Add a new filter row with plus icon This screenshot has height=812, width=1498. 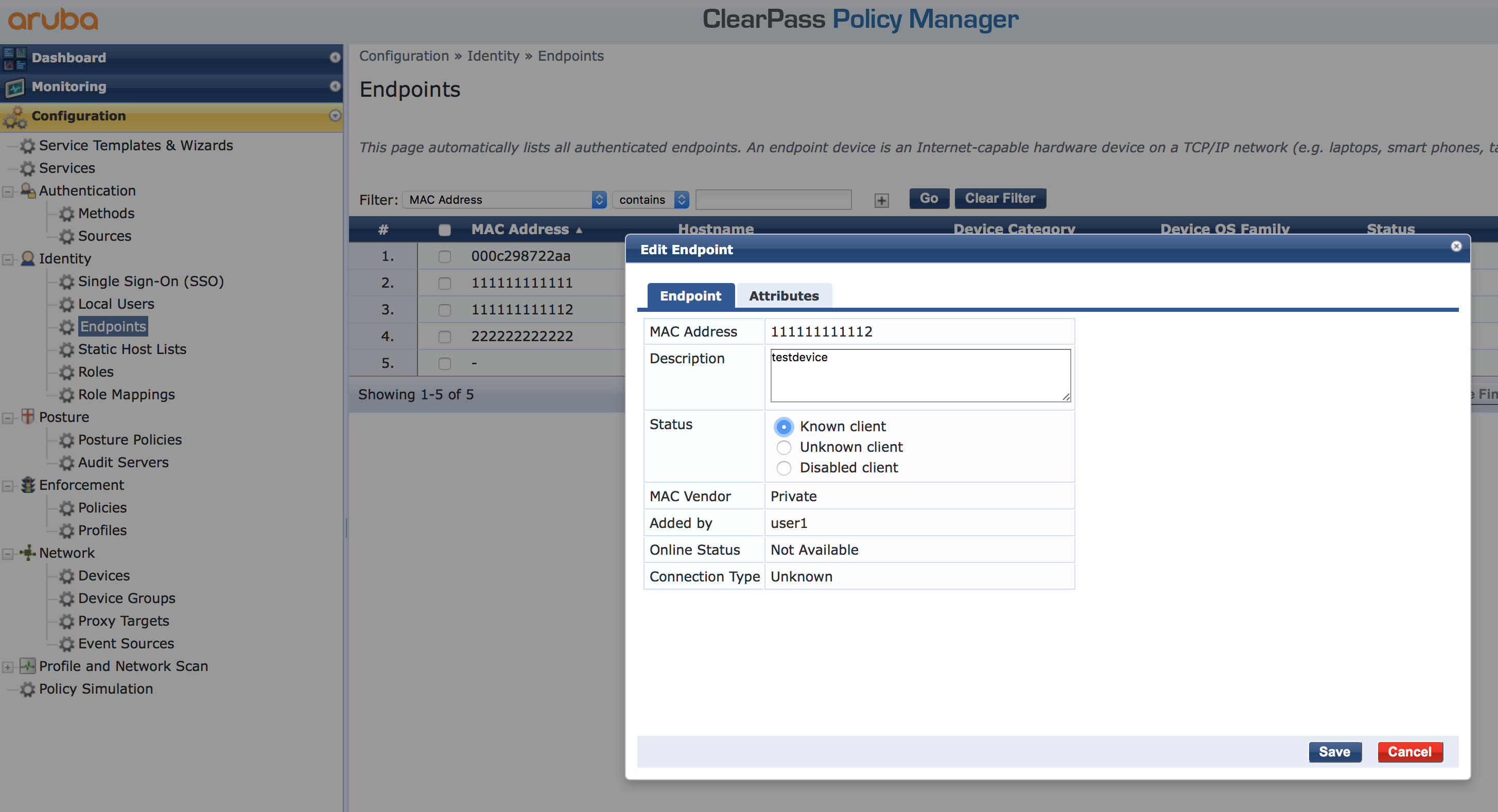(881, 200)
